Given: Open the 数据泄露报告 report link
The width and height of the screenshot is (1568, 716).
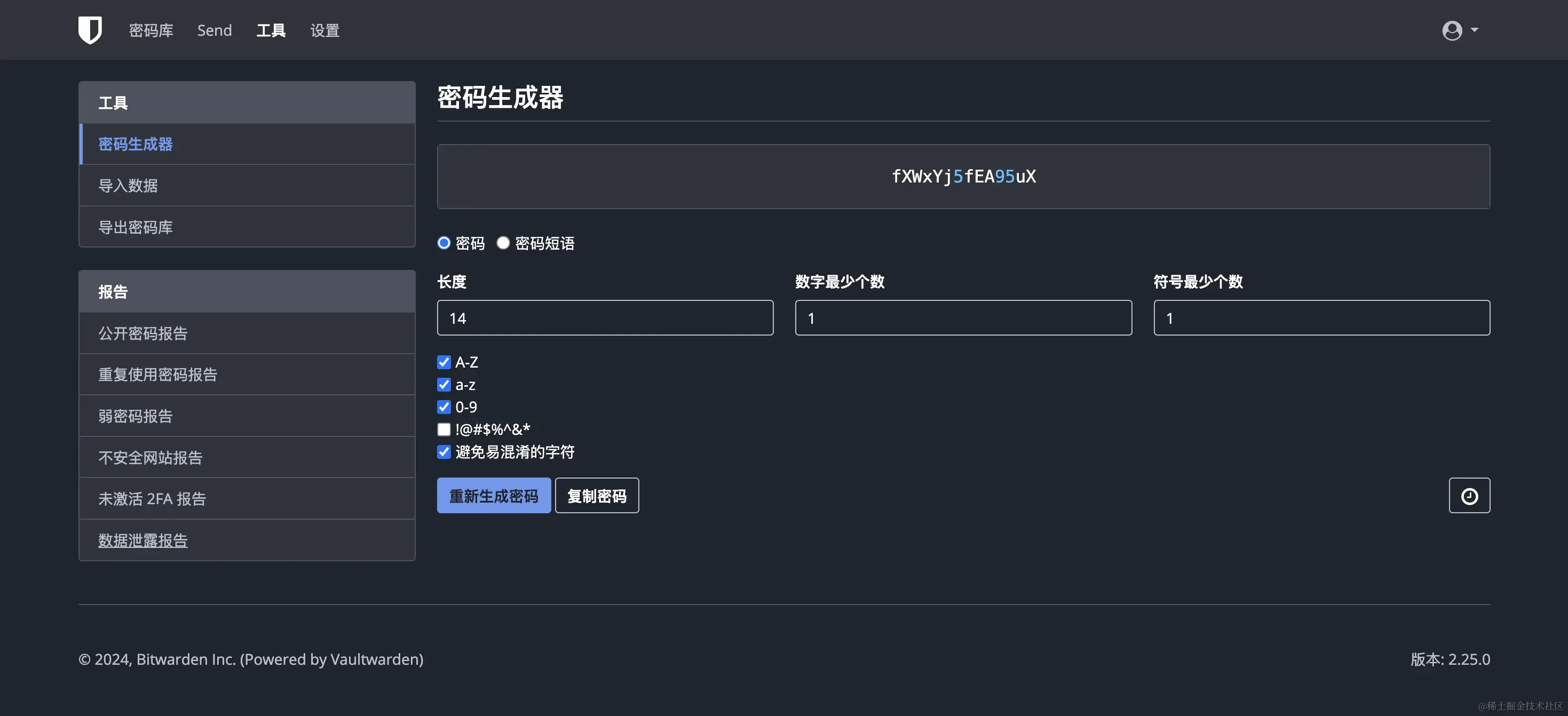Looking at the screenshot, I should click(143, 540).
